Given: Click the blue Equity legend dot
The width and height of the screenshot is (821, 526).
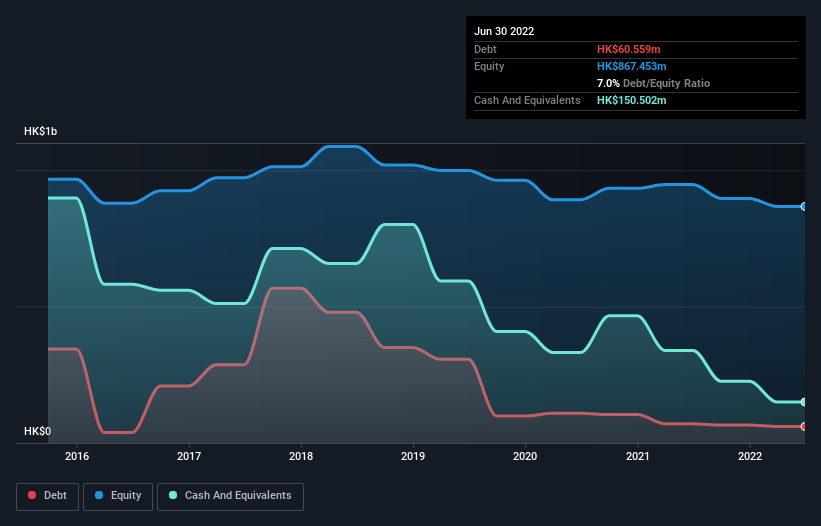Looking at the screenshot, I should [x=99, y=495].
